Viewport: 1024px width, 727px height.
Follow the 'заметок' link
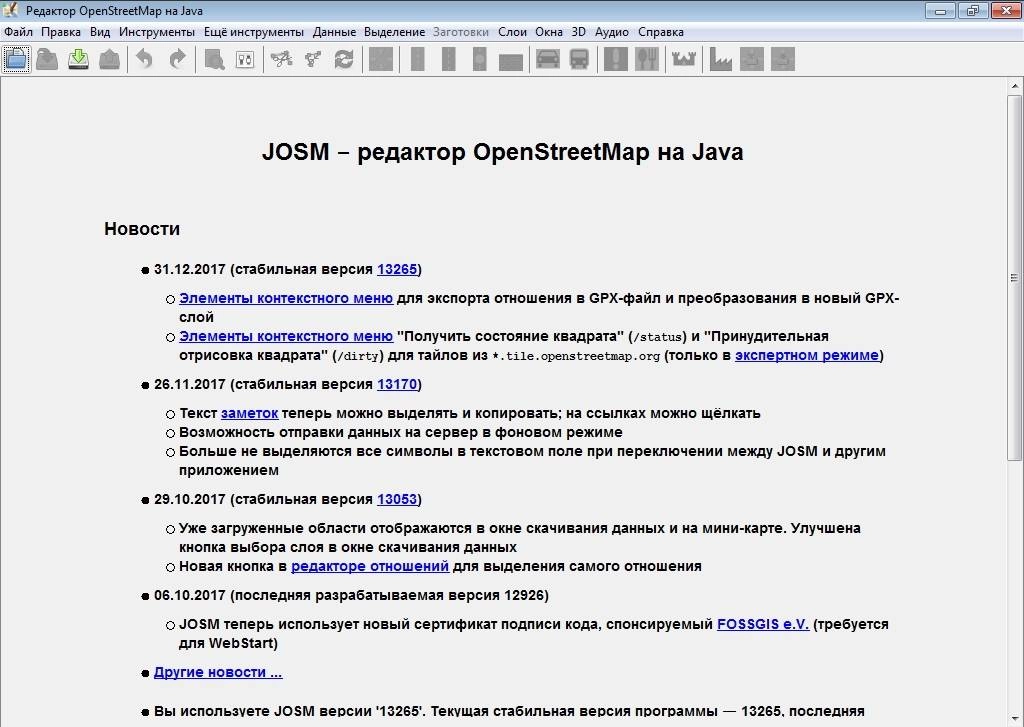(x=249, y=413)
